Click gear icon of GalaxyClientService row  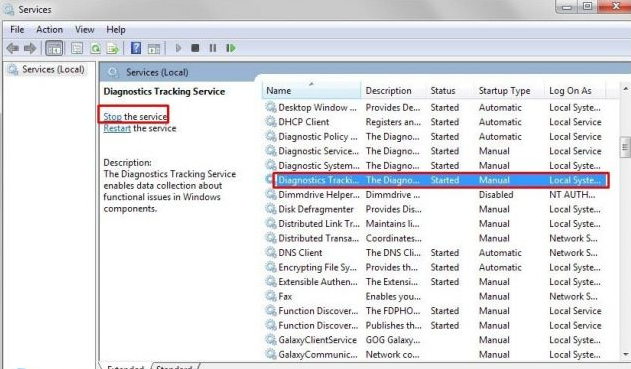[x=271, y=340]
